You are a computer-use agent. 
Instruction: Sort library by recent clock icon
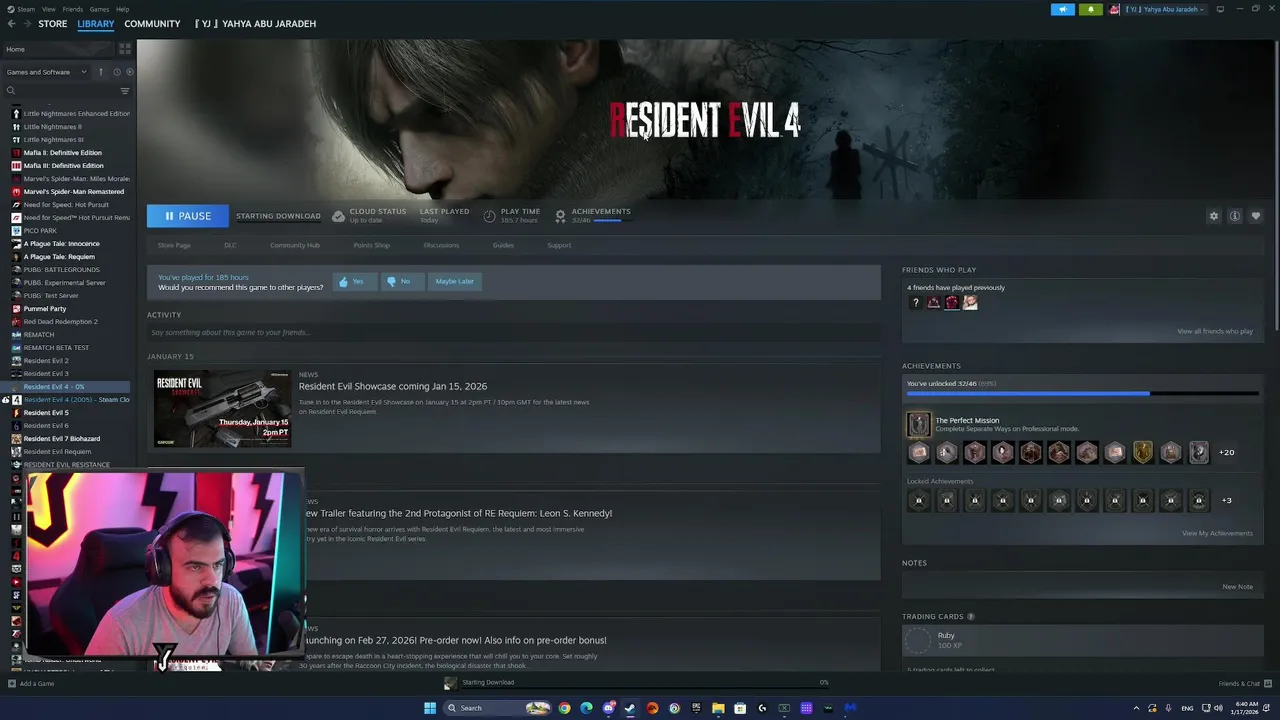(x=116, y=72)
